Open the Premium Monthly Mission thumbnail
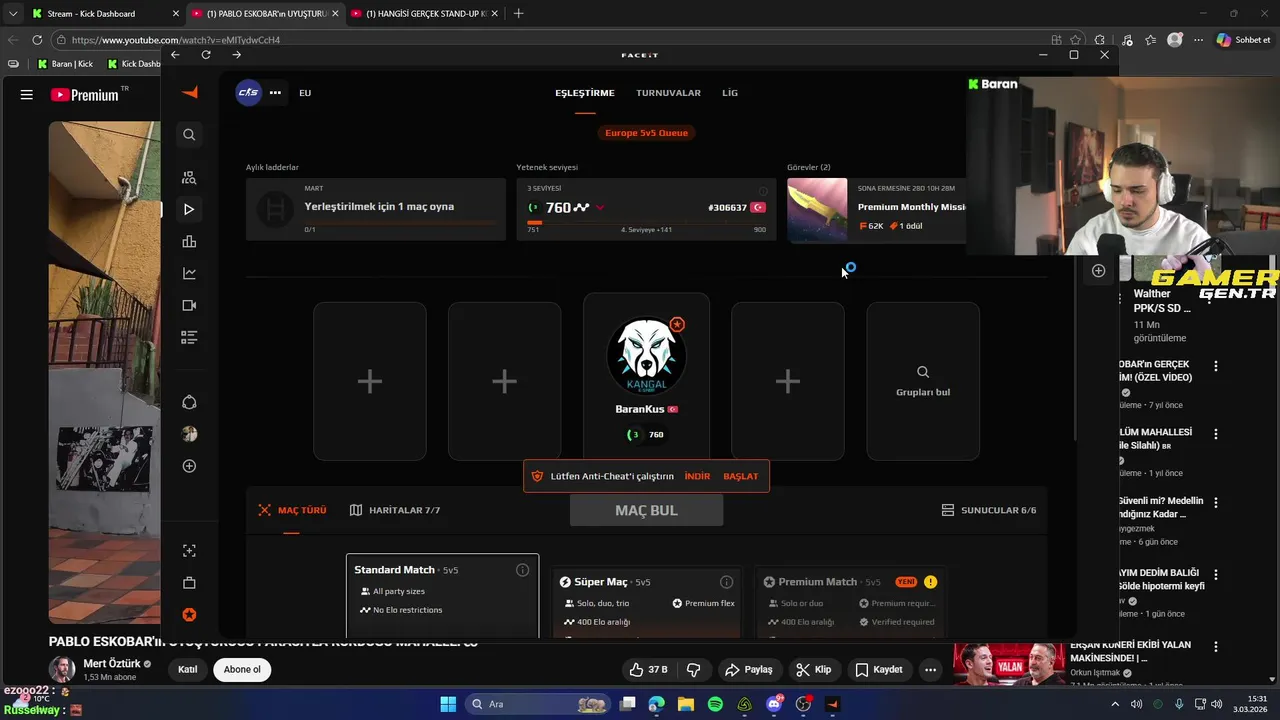The image size is (1280, 720). (x=817, y=210)
